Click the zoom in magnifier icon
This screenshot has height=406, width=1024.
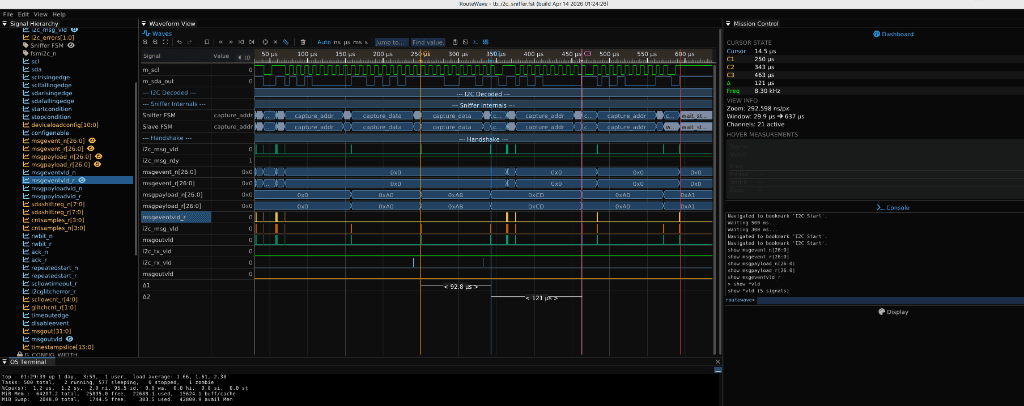[x=145, y=42]
